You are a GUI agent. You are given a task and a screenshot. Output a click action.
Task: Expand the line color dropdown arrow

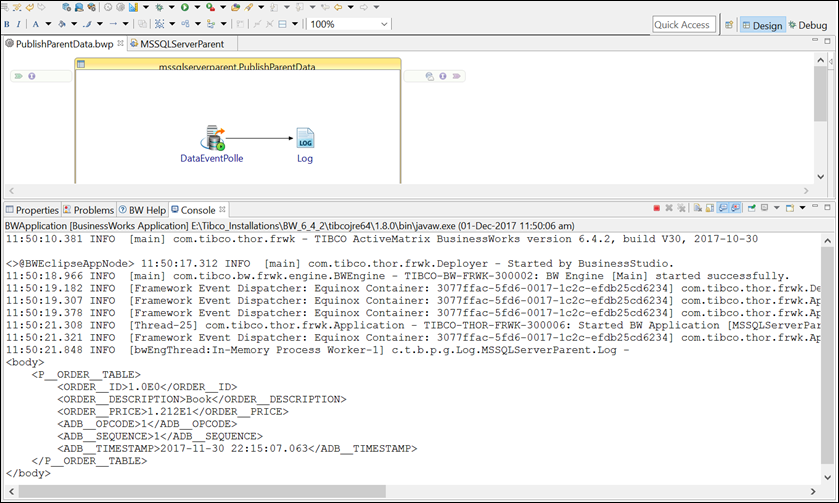100,24
